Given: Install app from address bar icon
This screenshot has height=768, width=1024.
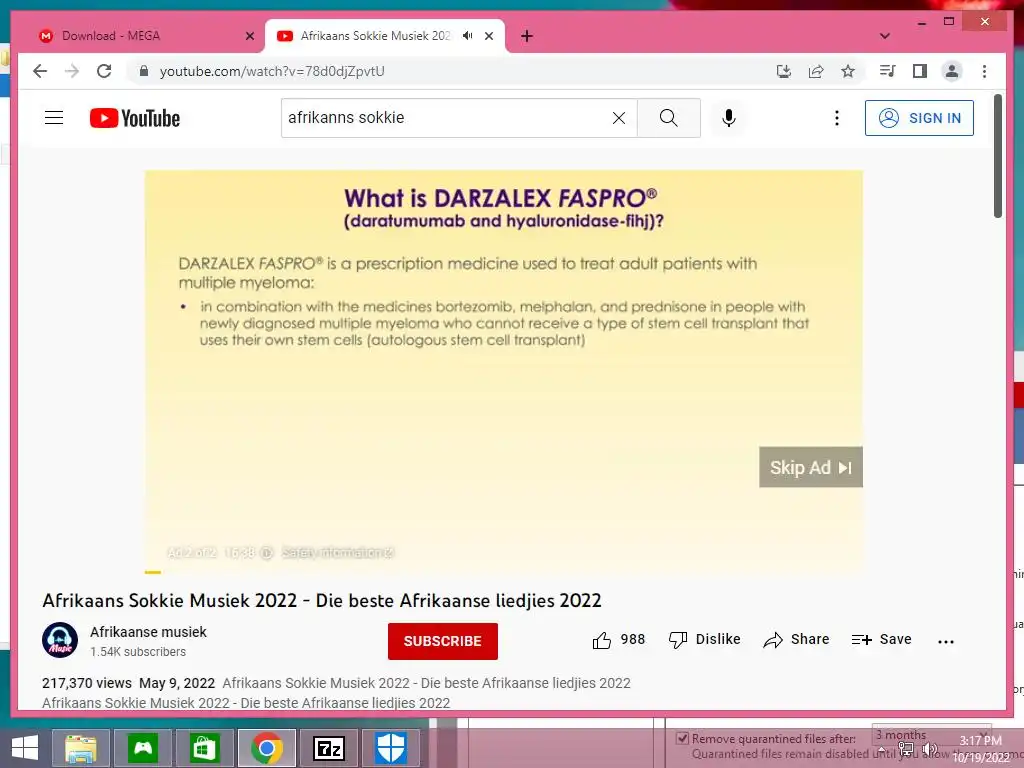Looking at the screenshot, I should click(x=784, y=71).
